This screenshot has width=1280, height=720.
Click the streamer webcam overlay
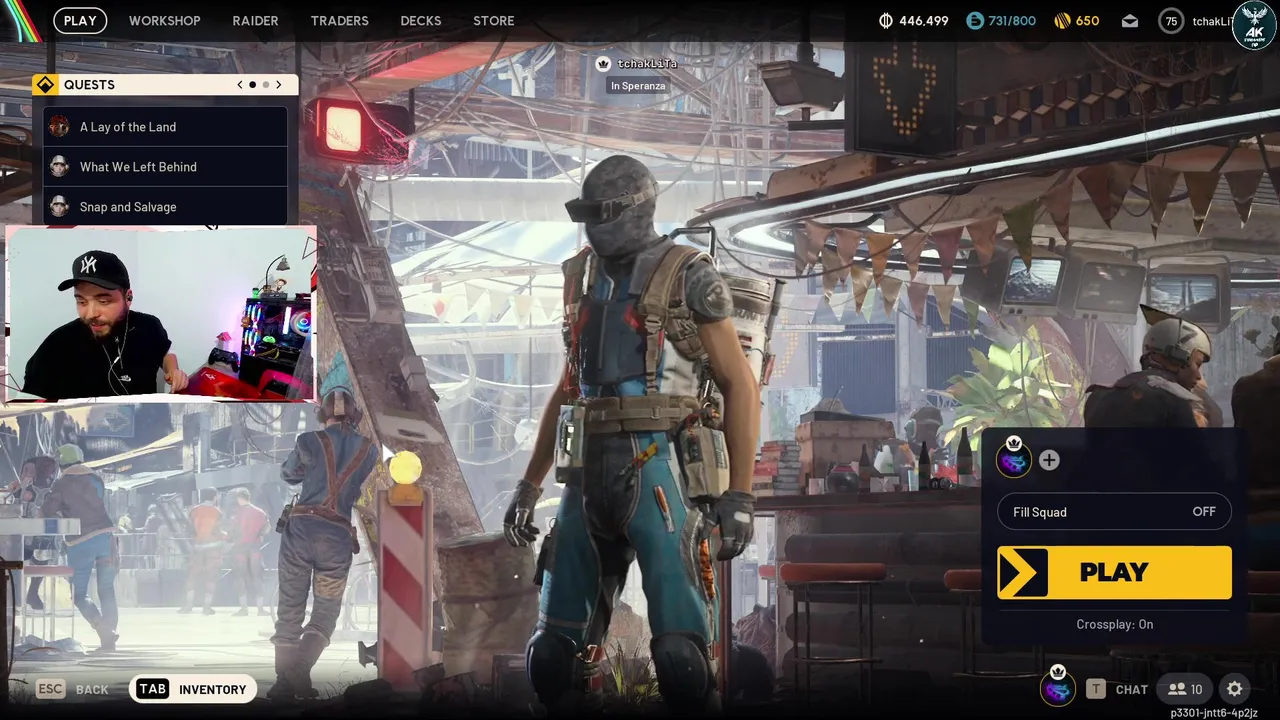(x=161, y=314)
